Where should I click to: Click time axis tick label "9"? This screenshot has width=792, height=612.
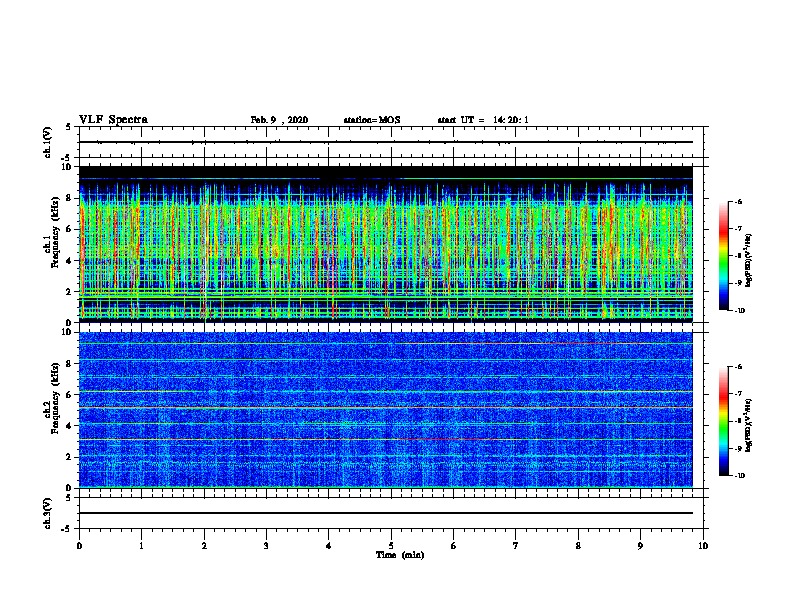pyautogui.click(x=640, y=546)
